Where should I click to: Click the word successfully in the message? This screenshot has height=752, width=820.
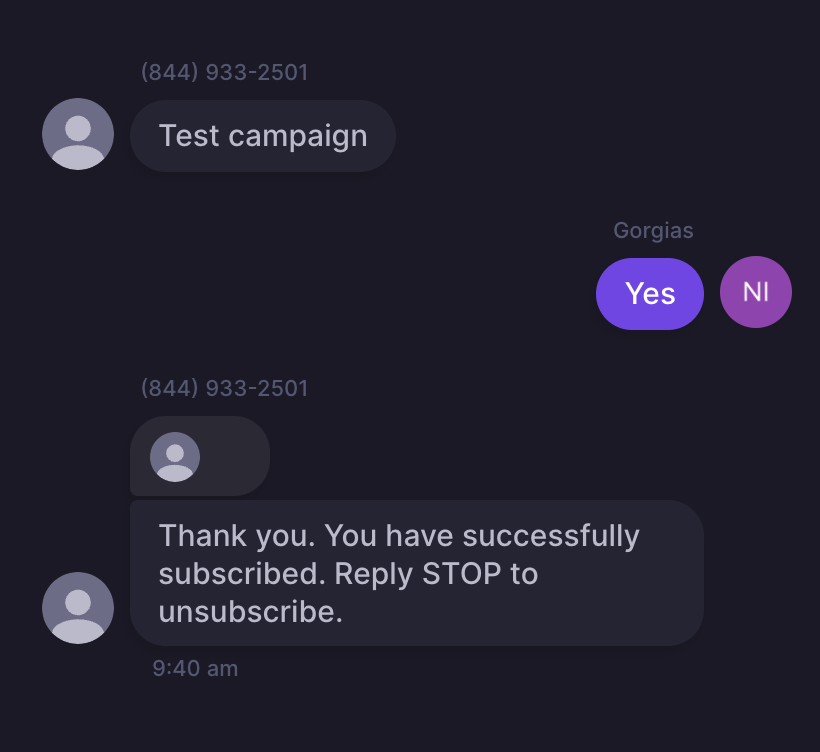click(551, 537)
